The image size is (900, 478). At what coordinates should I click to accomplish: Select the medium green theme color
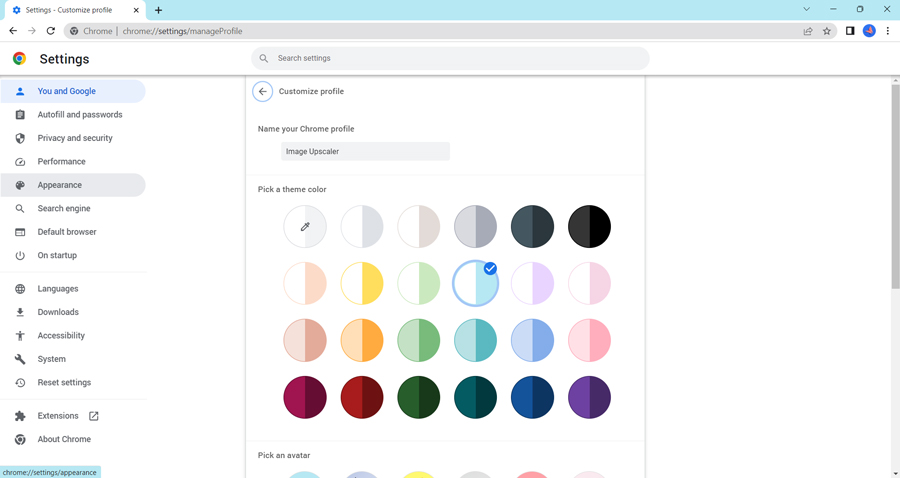(x=418, y=340)
